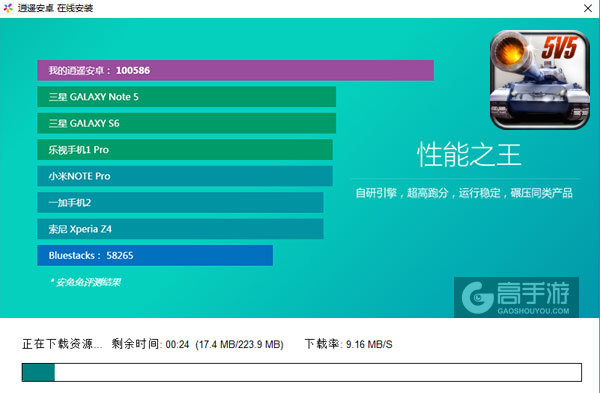Close the 逍遥安卓 installer window
Image resolution: width=600 pixels, height=393 pixels.
tap(588, 8)
